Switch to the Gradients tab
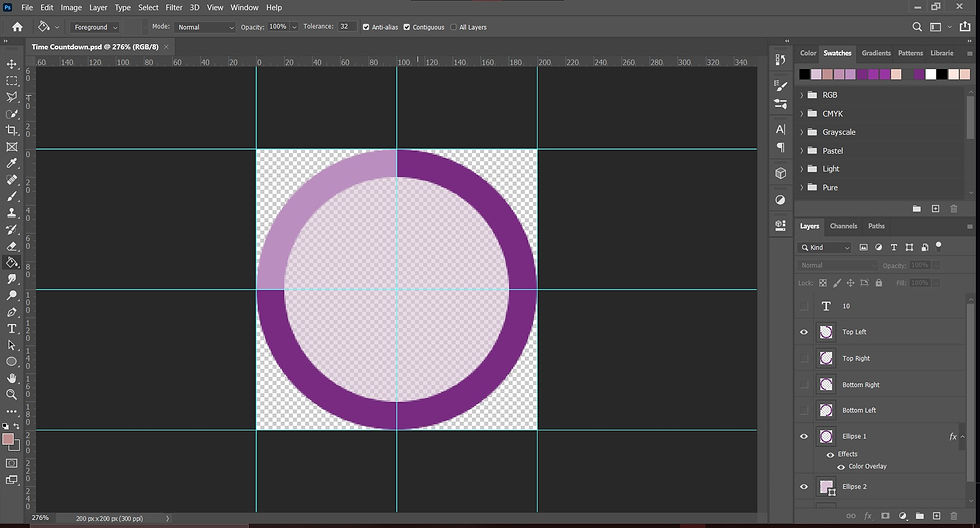The height and width of the screenshot is (528, 980). click(876, 53)
